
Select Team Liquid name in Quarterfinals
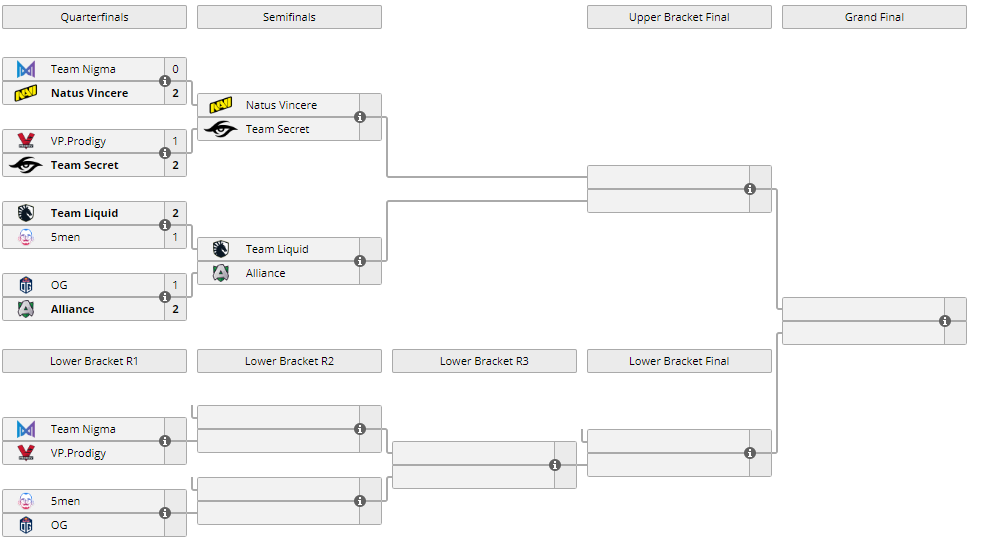pos(84,213)
